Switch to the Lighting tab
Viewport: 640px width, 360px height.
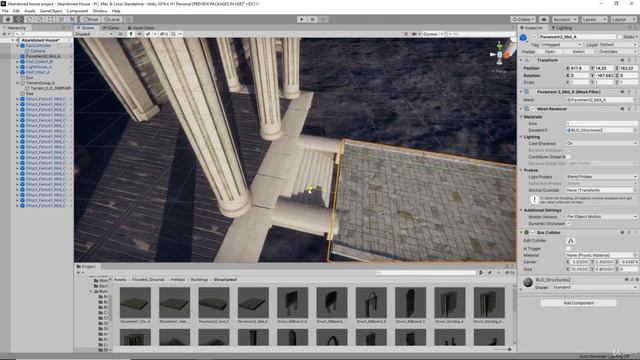click(562, 28)
